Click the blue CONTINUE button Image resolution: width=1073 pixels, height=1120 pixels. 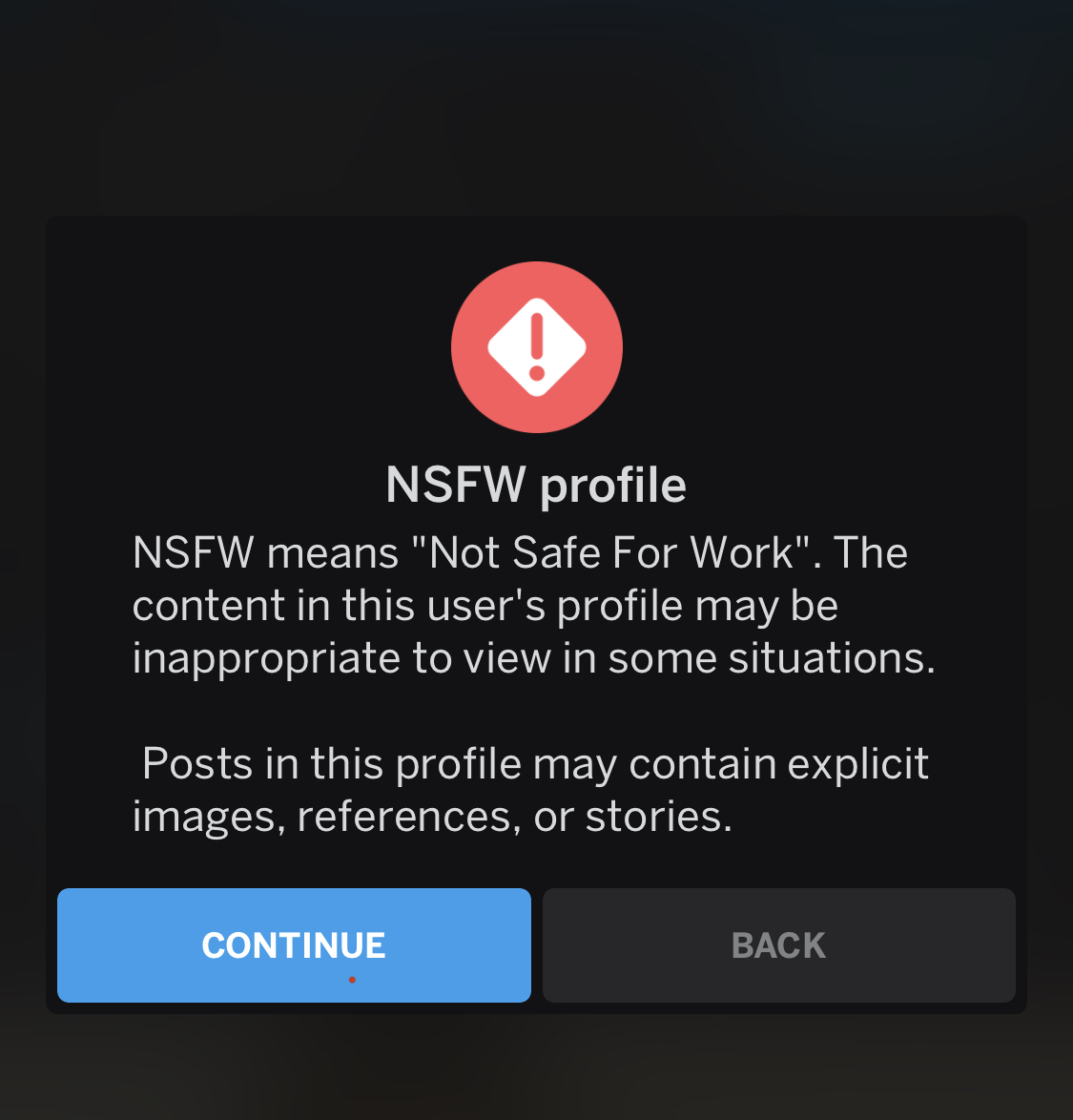(294, 945)
